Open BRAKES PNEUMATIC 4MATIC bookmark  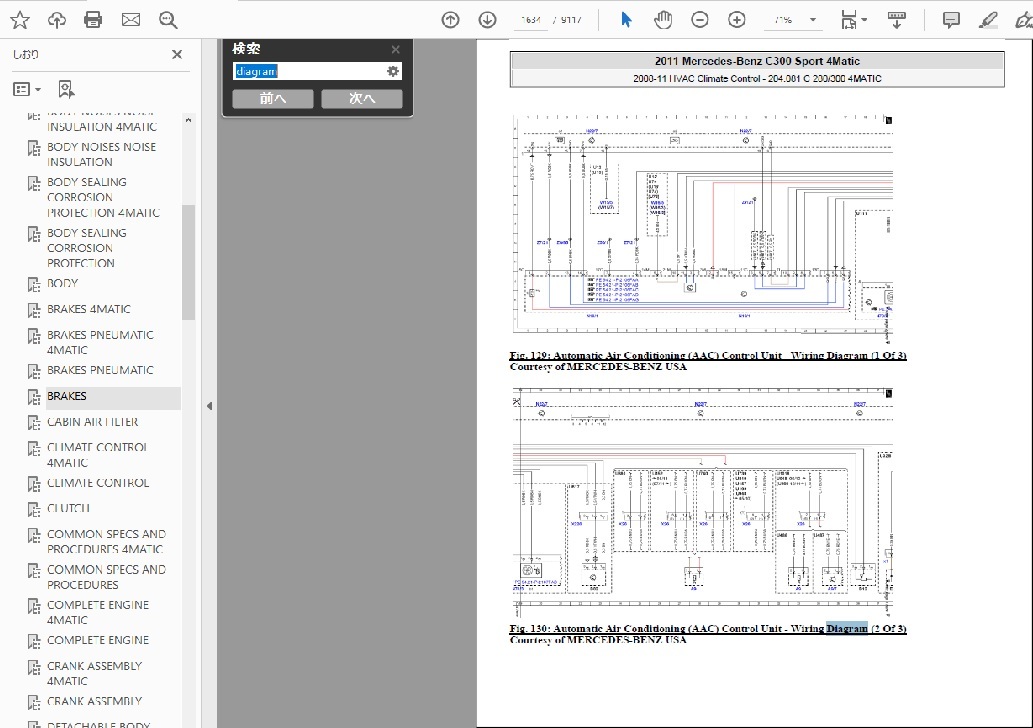tap(100, 342)
